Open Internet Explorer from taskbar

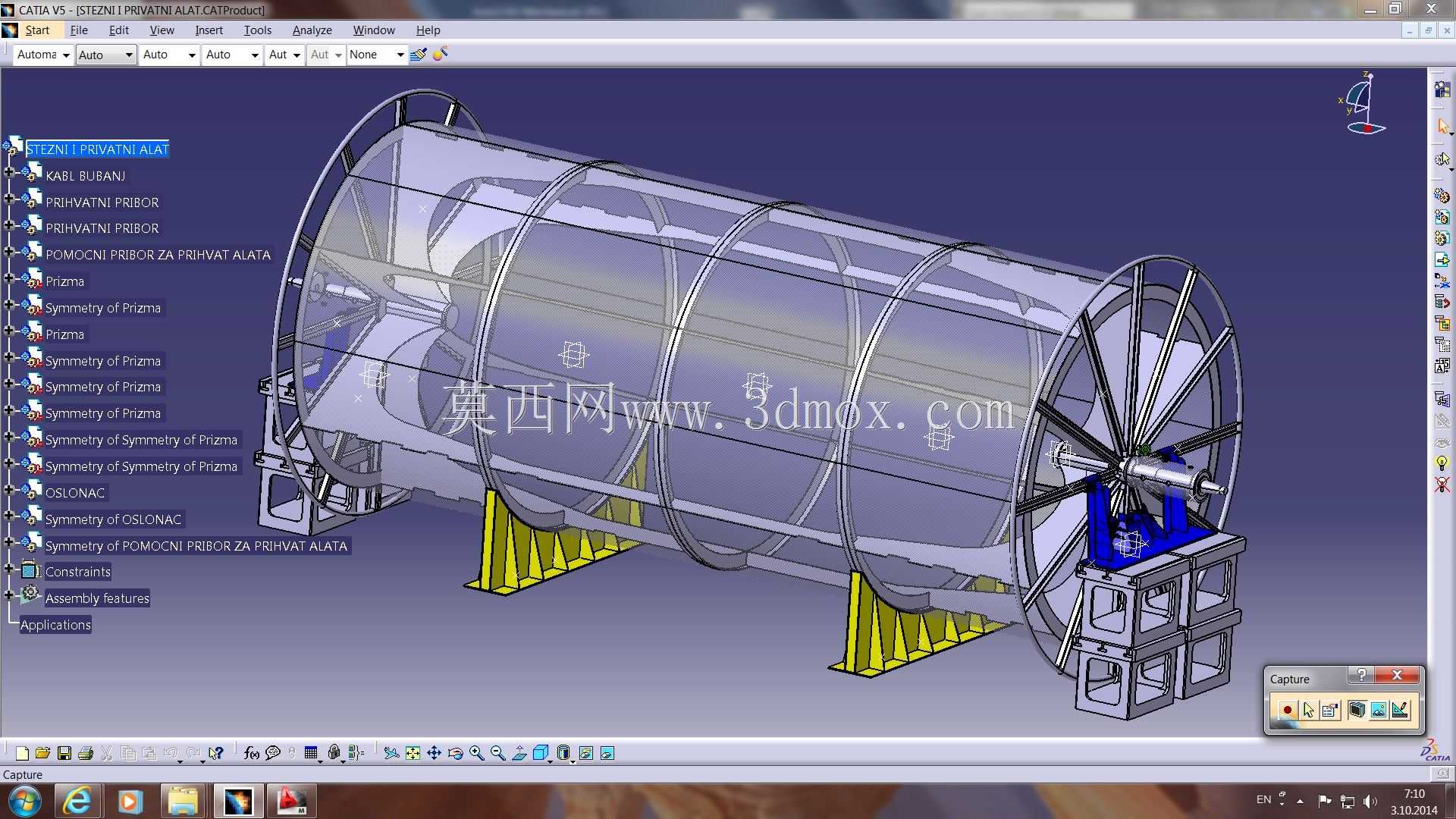click(77, 802)
